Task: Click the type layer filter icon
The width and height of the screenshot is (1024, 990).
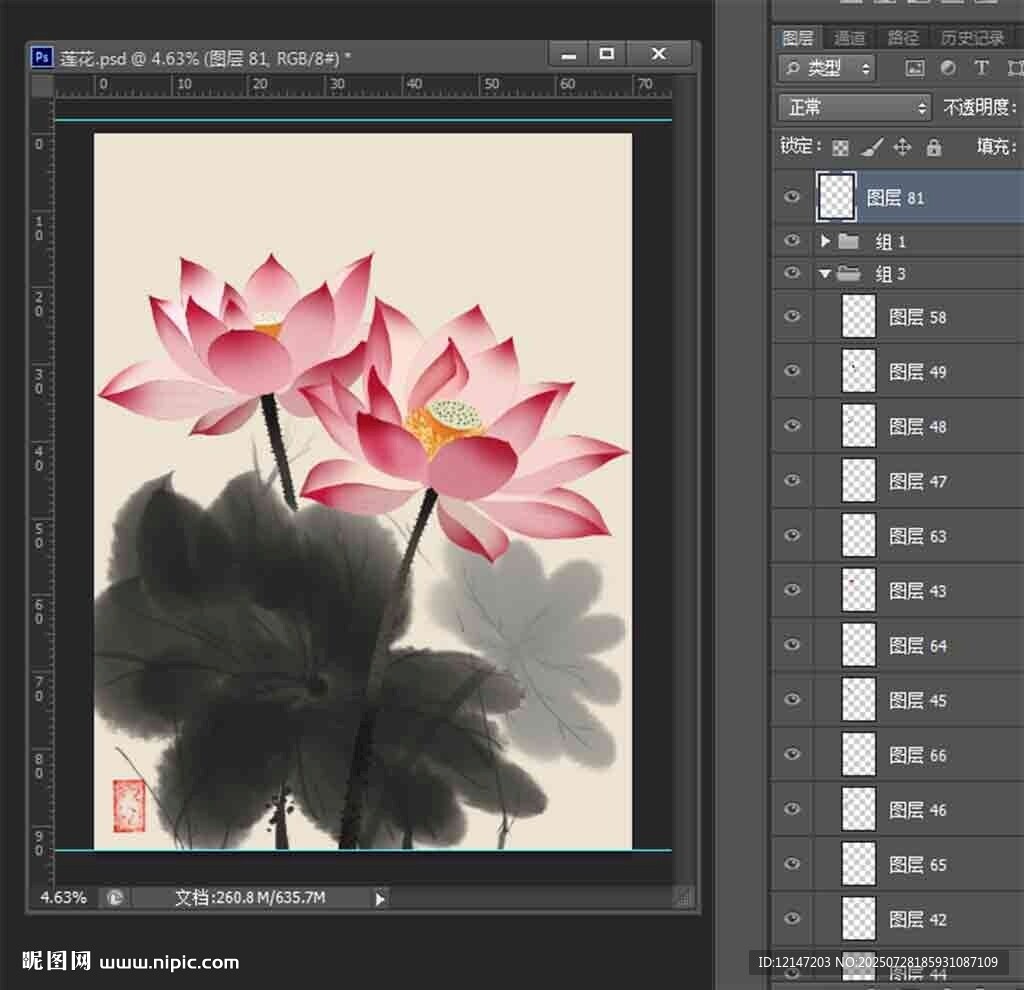Action: [x=981, y=68]
